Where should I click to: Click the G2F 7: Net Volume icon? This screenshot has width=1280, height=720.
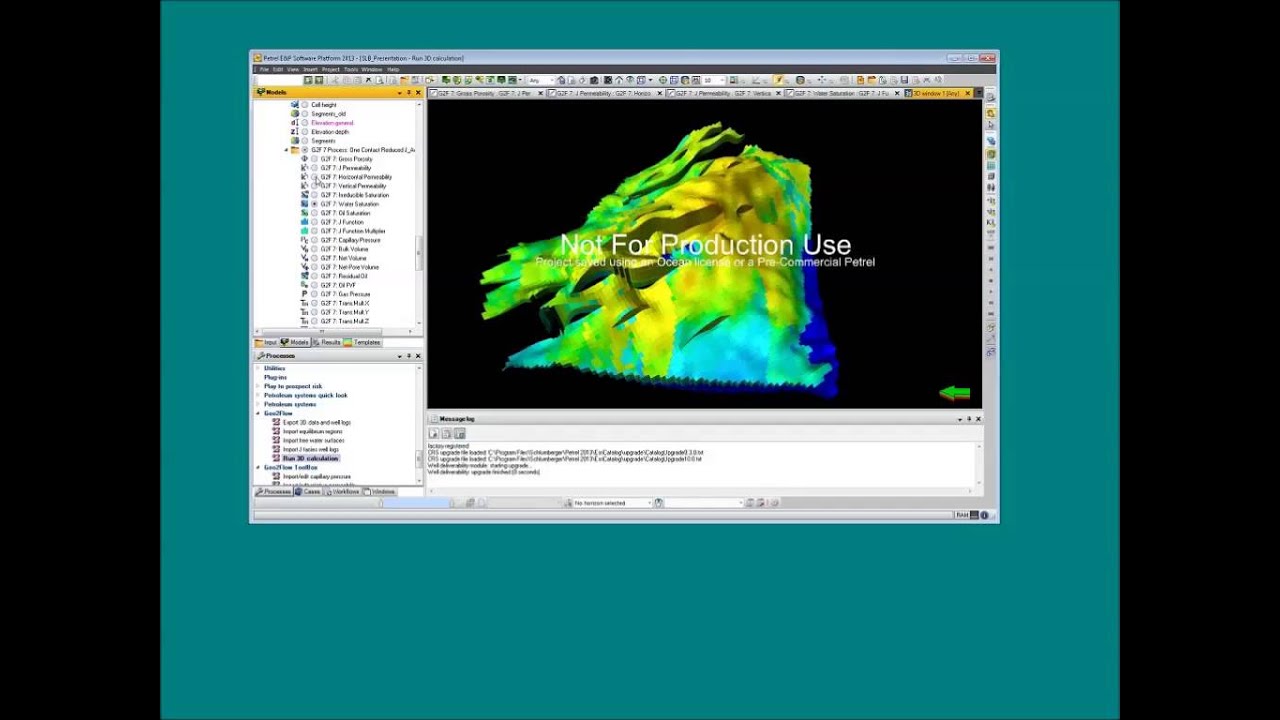[305, 258]
